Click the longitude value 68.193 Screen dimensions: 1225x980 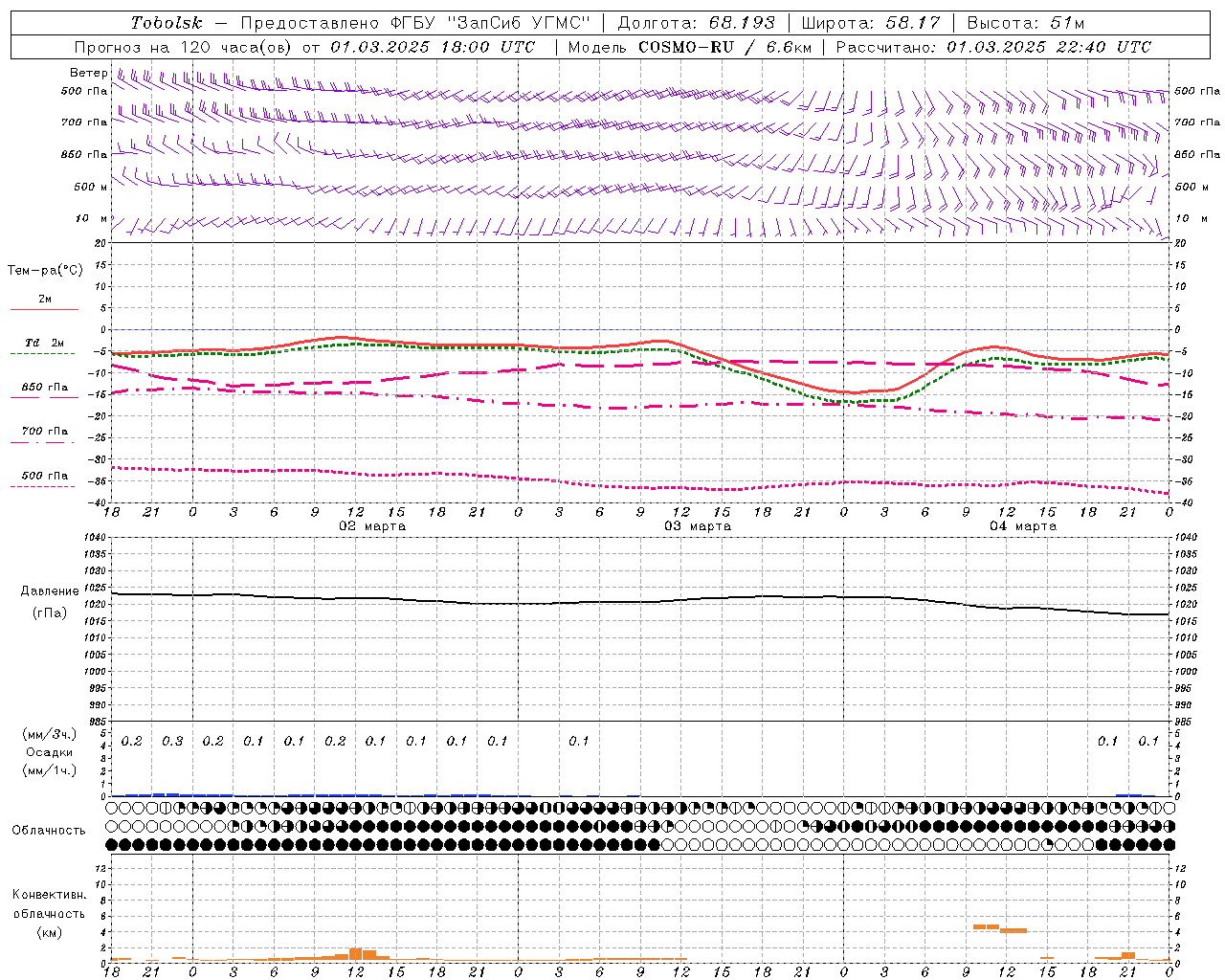[x=742, y=23]
